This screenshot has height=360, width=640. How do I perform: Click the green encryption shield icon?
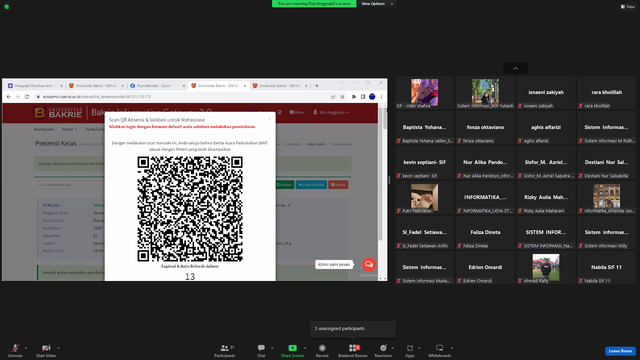coord(7,7)
